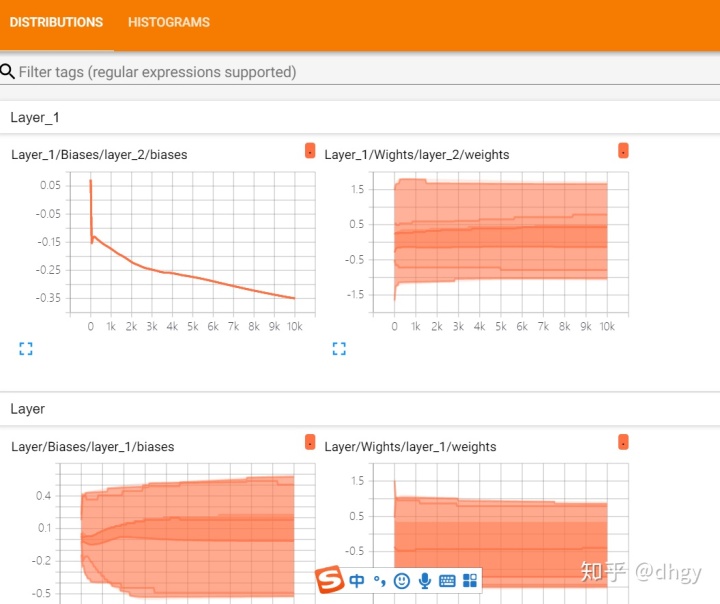Image resolution: width=720 pixels, height=604 pixels.
Task: Click the Layer/Wights/layer_1/weights chart title
Action: tap(410, 447)
